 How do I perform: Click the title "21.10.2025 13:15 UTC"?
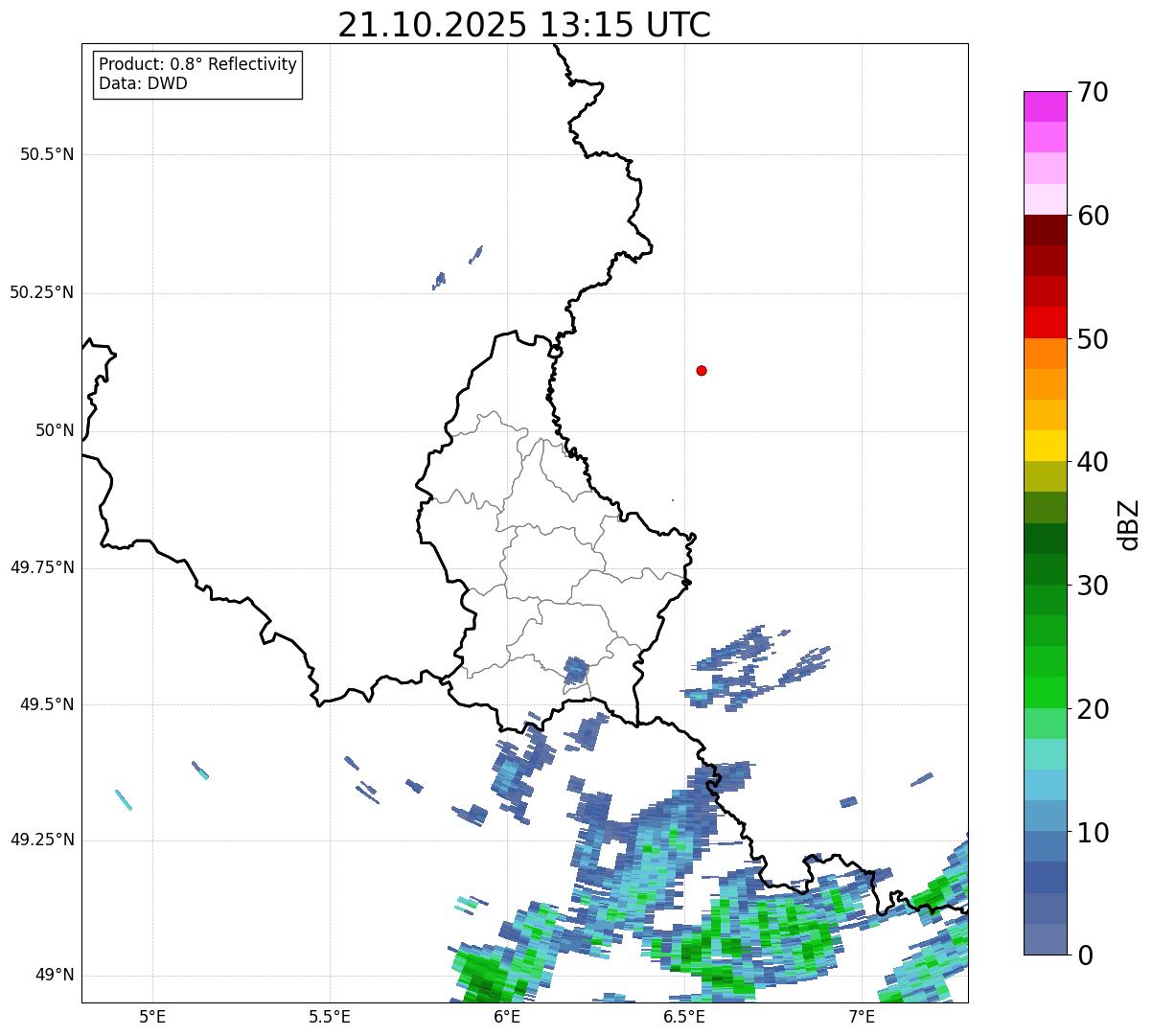[x=524, y=25]
